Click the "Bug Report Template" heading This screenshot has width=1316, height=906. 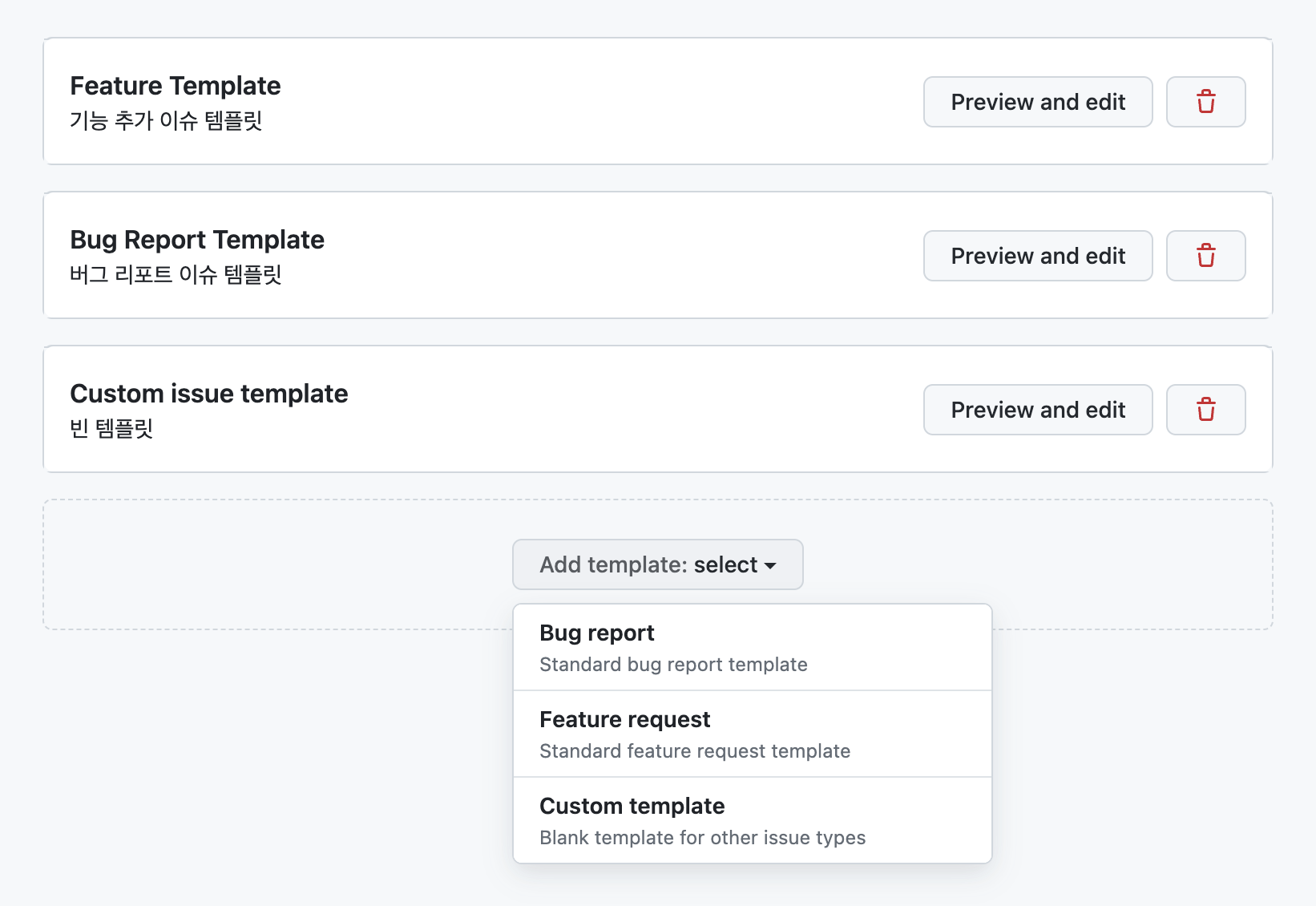[197, 240]
